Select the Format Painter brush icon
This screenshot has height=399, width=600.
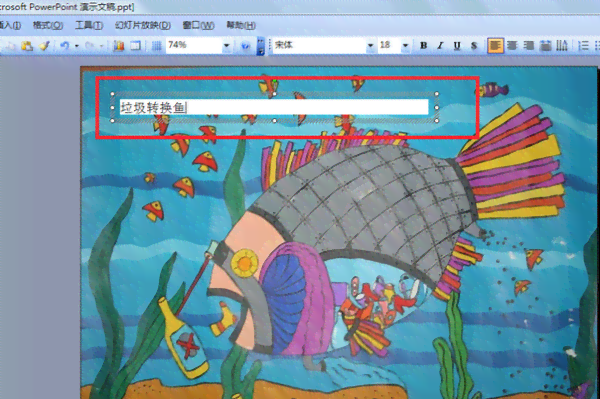click(x=45, y=46)
